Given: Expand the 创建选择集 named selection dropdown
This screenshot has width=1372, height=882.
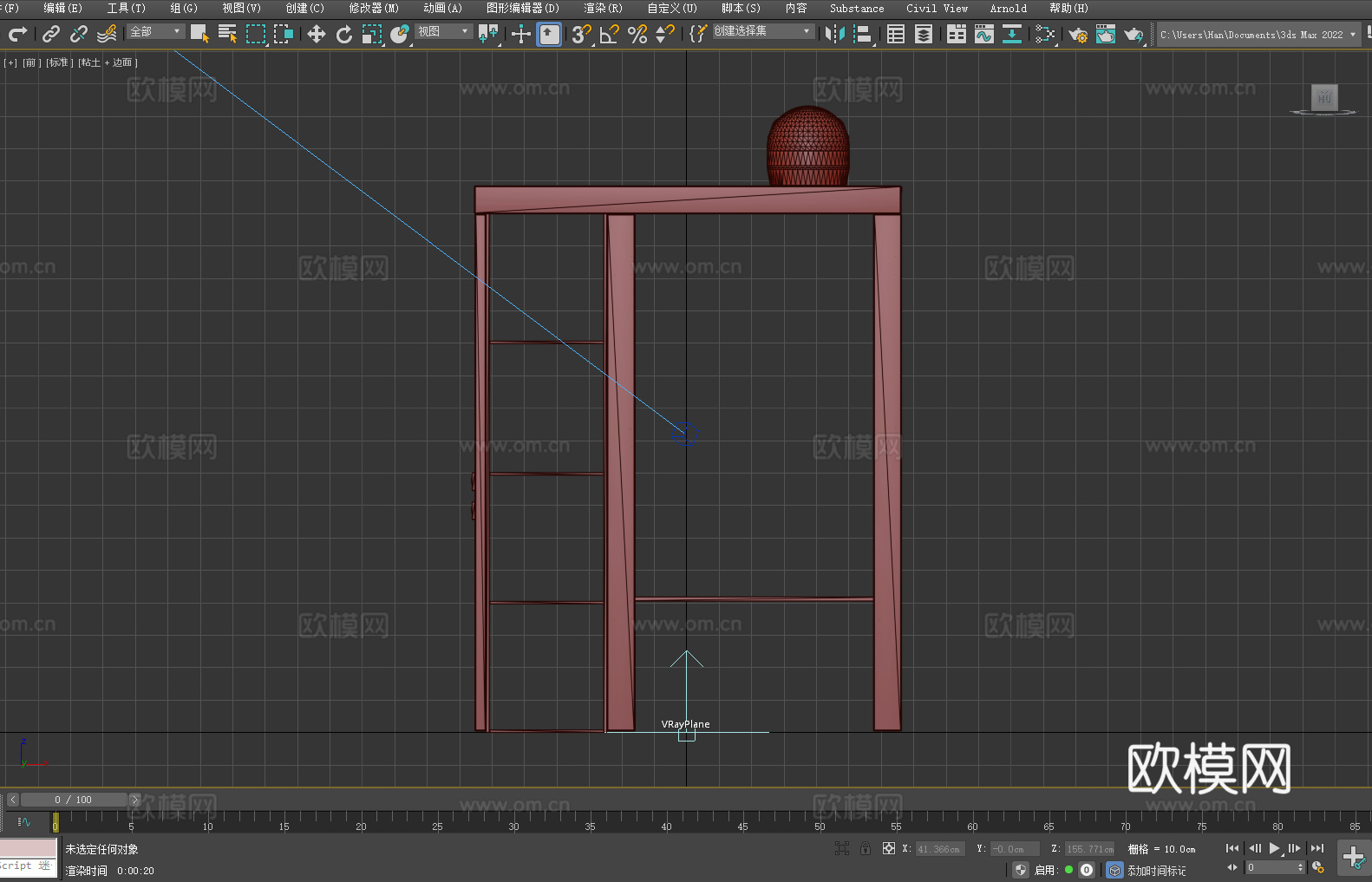Looking at the screenshot, I should click(x=763, y=31).
